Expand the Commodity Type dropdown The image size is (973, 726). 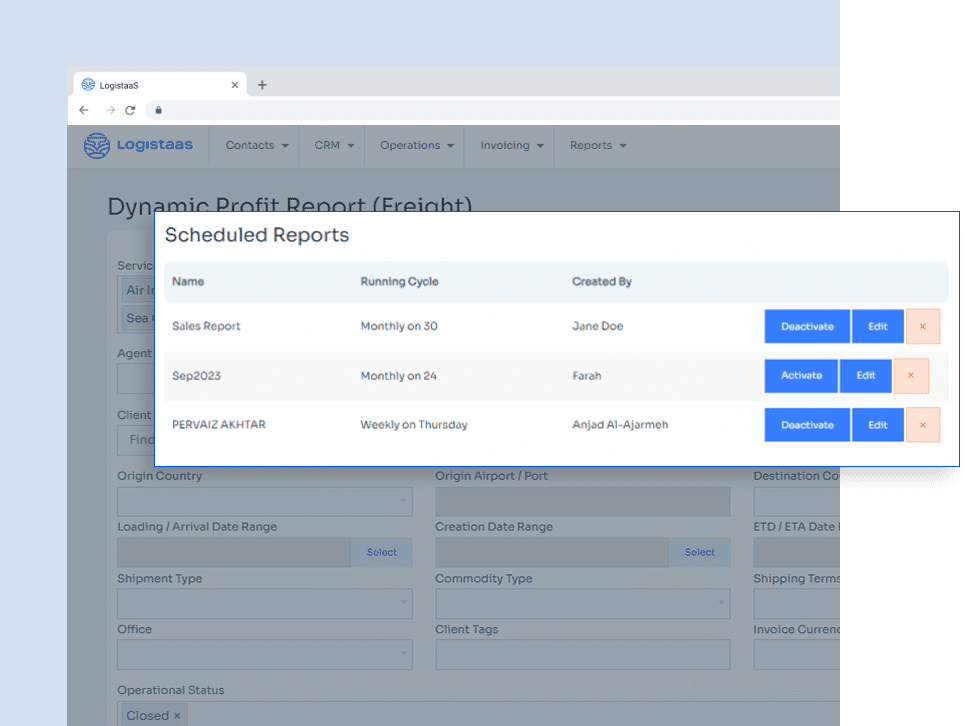pyautogui.click(x=583, y=604)
